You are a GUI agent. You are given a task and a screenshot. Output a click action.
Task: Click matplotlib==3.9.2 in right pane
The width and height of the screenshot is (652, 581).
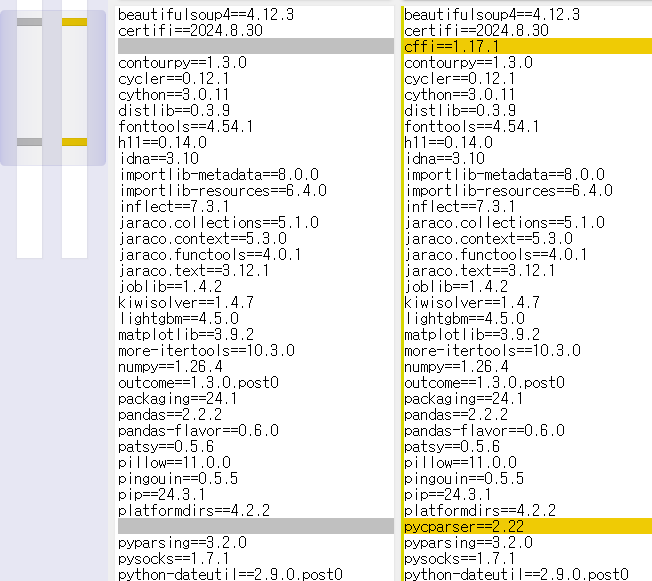coord(472,334)
